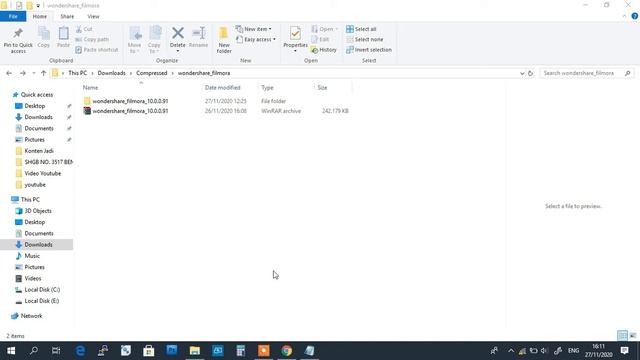The width and height of the screenshot is (640, 360).
Task: Click This PC in address breadcrumb
Action: point(78,73)
